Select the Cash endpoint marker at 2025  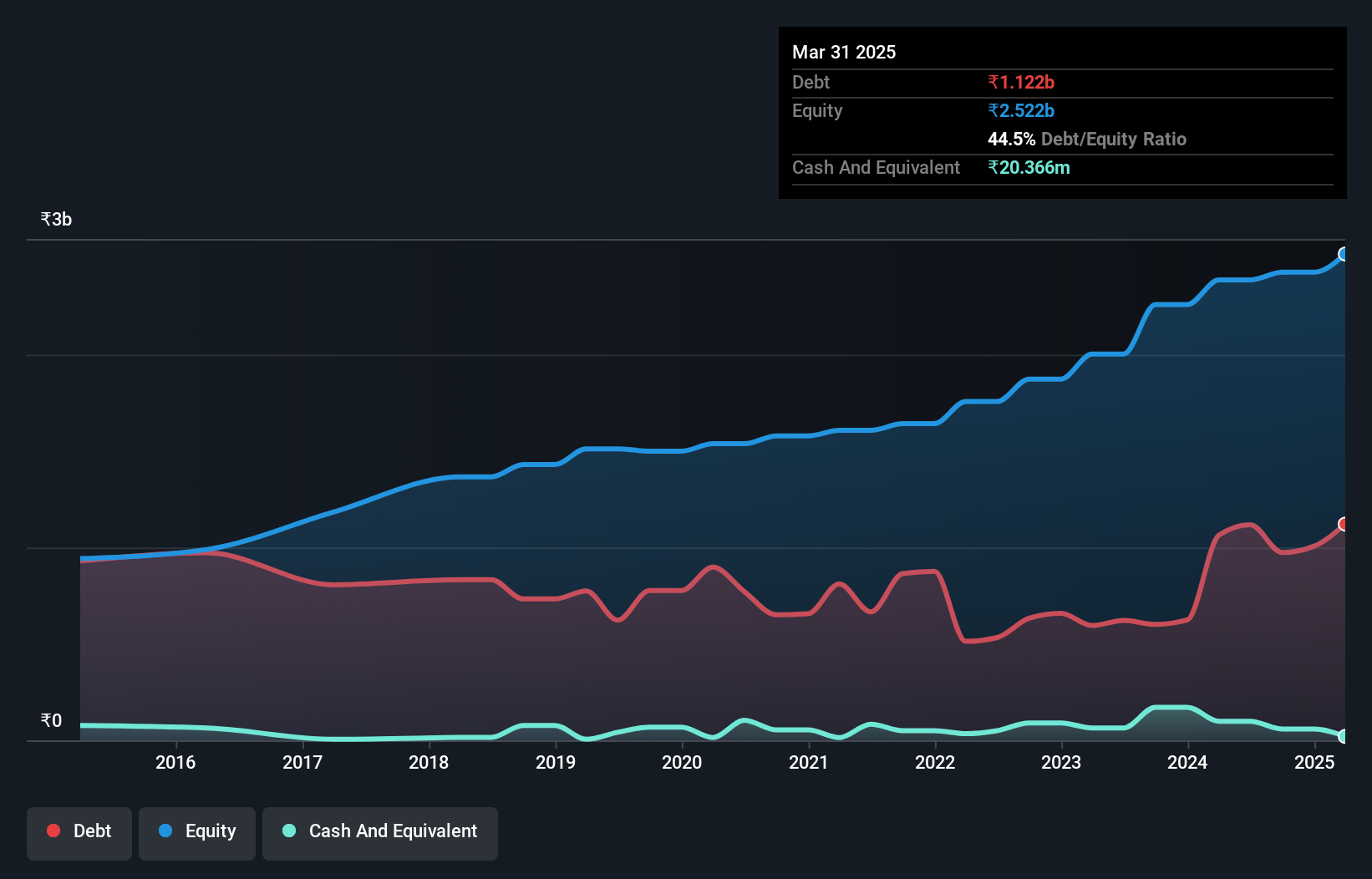tap(1344, 736)
